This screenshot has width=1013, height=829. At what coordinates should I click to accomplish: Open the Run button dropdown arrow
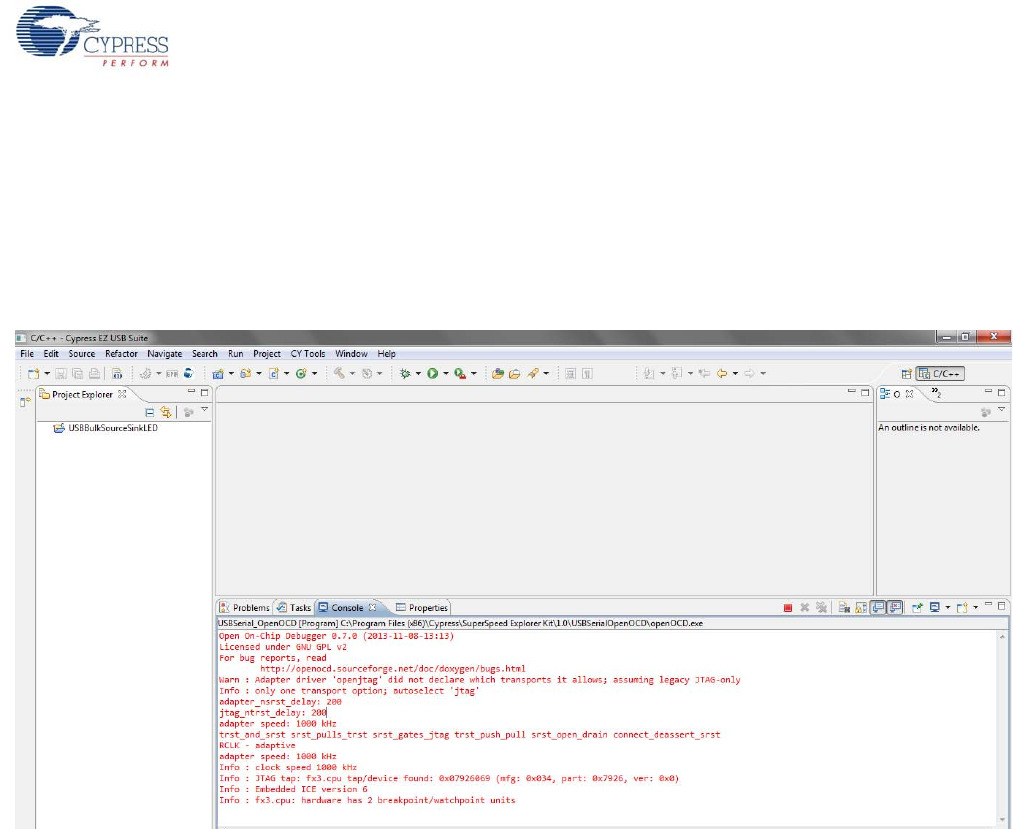point(445,373)
